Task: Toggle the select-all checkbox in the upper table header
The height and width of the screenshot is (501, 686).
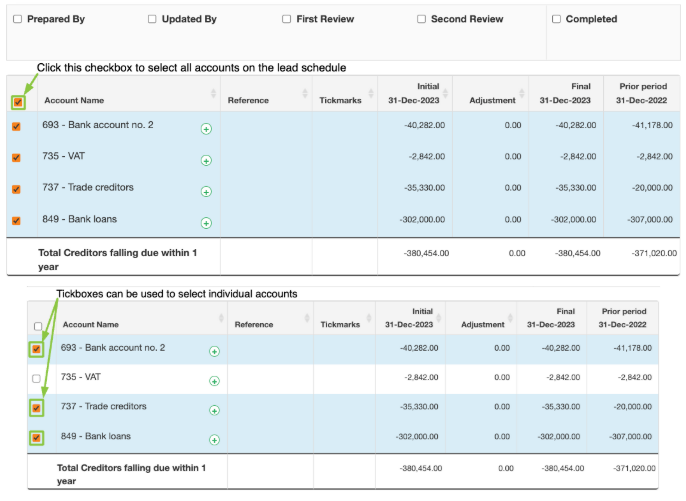Action: (x=18, y=101)
